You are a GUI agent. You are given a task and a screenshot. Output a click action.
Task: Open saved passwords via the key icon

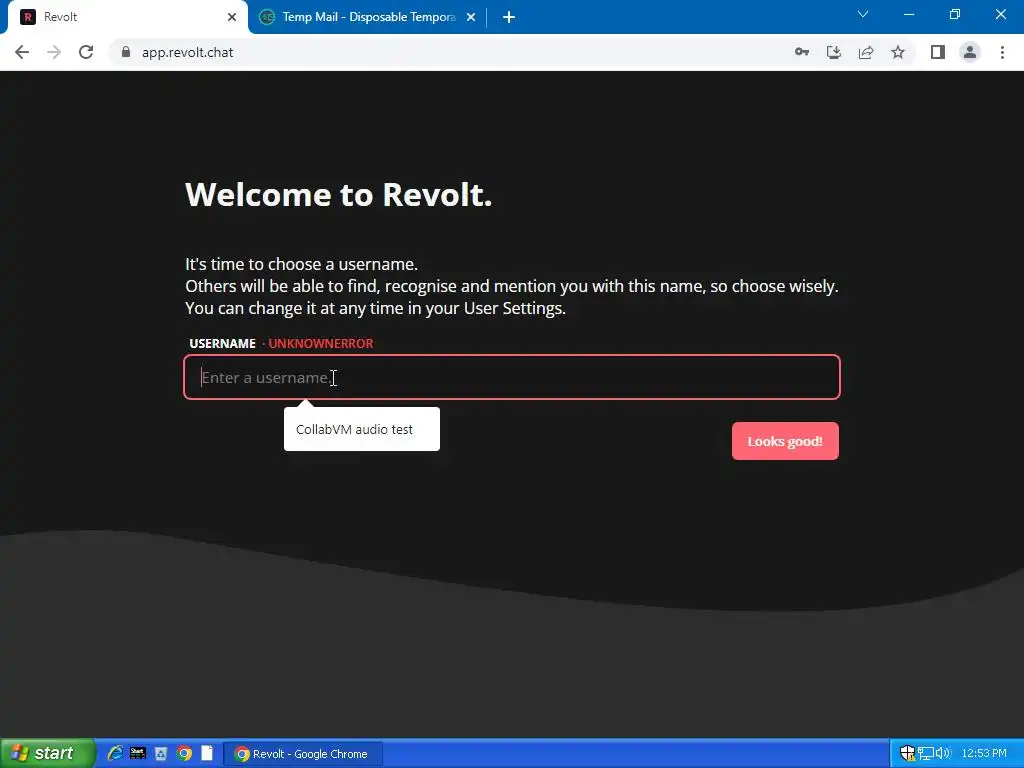(802, 52)
